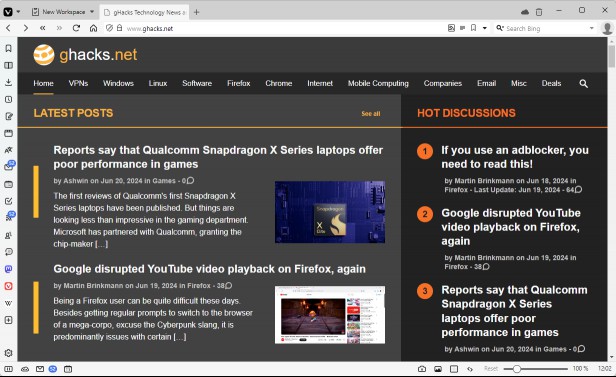Open the user profile avatar
Screen dimensions: 616x377
pos(607,28)
